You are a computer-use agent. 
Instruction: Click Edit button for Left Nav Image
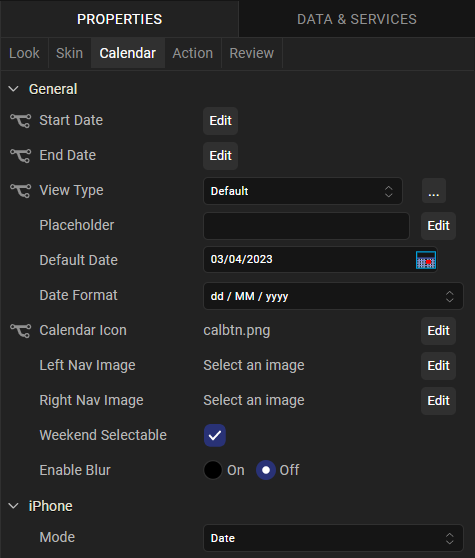pos(438,365)
